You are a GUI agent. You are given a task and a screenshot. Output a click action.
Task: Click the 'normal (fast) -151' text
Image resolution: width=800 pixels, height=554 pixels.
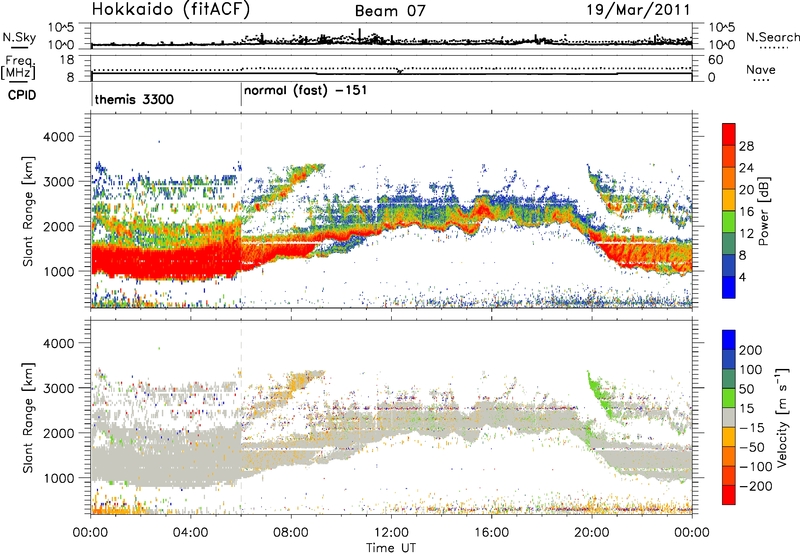pyautogui.click(x=305, y=91)
